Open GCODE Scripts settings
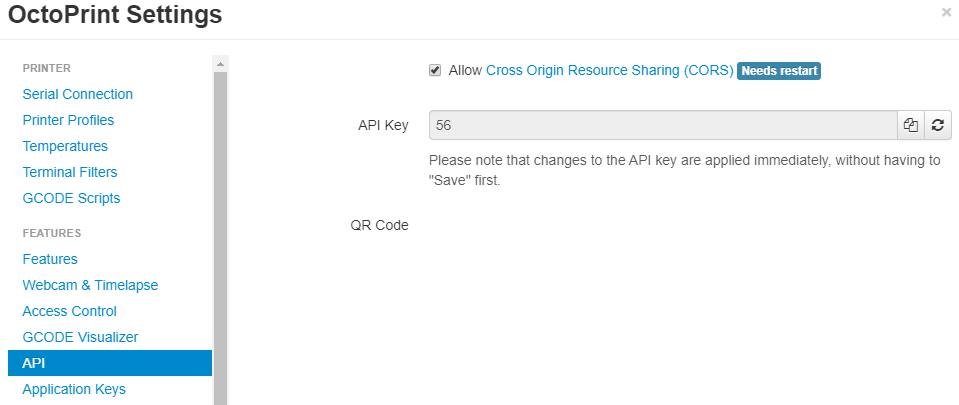The height and width of the screenshot is (405, 959). point(72,198)
